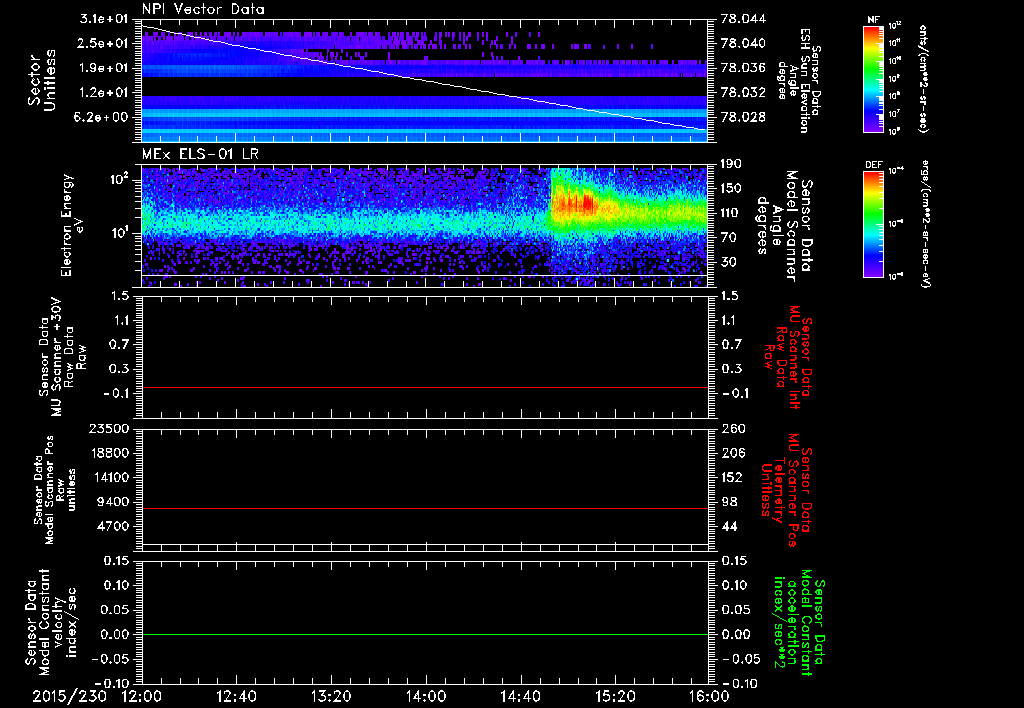The height and width of the screenshot is (708, 1024).
Task: Click the 2.5e+01 sector tick value
Action: (103, 43)
